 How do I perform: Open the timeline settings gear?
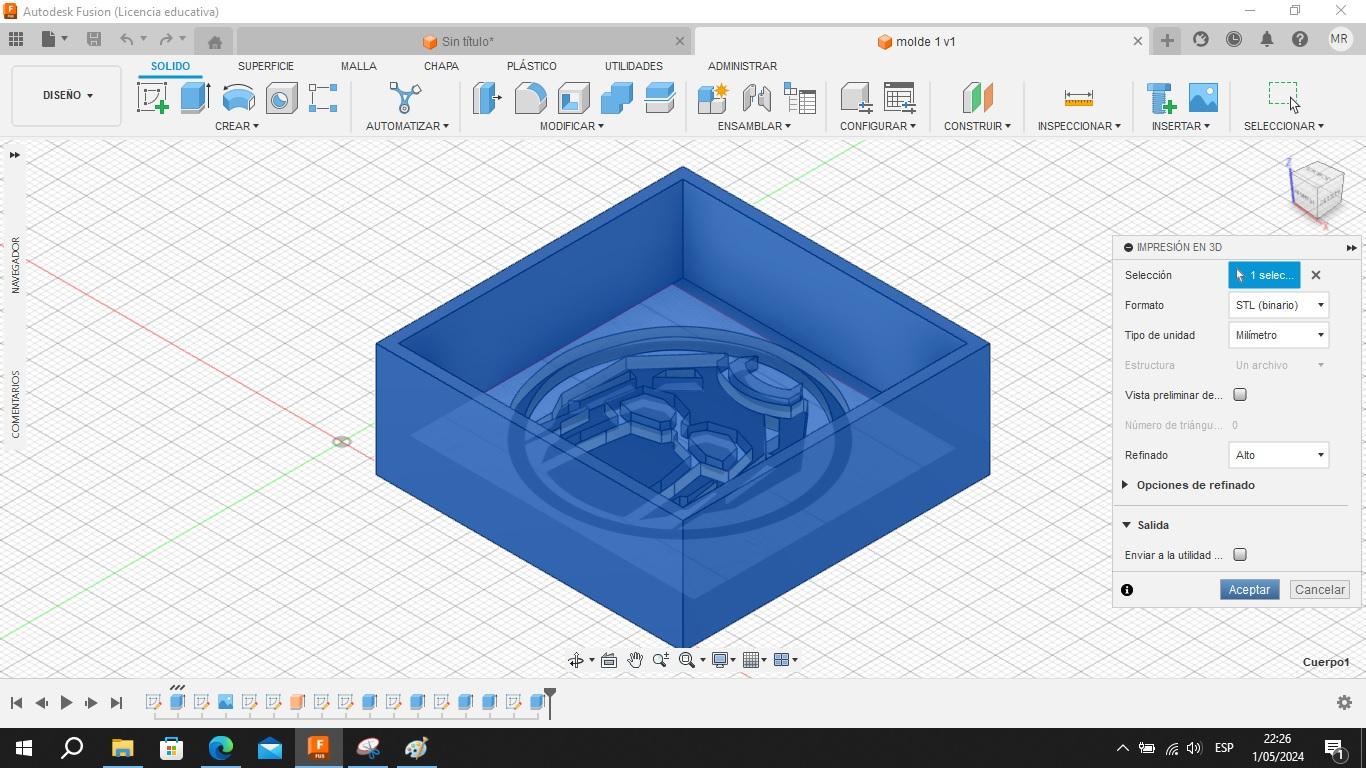(1344, 702)
